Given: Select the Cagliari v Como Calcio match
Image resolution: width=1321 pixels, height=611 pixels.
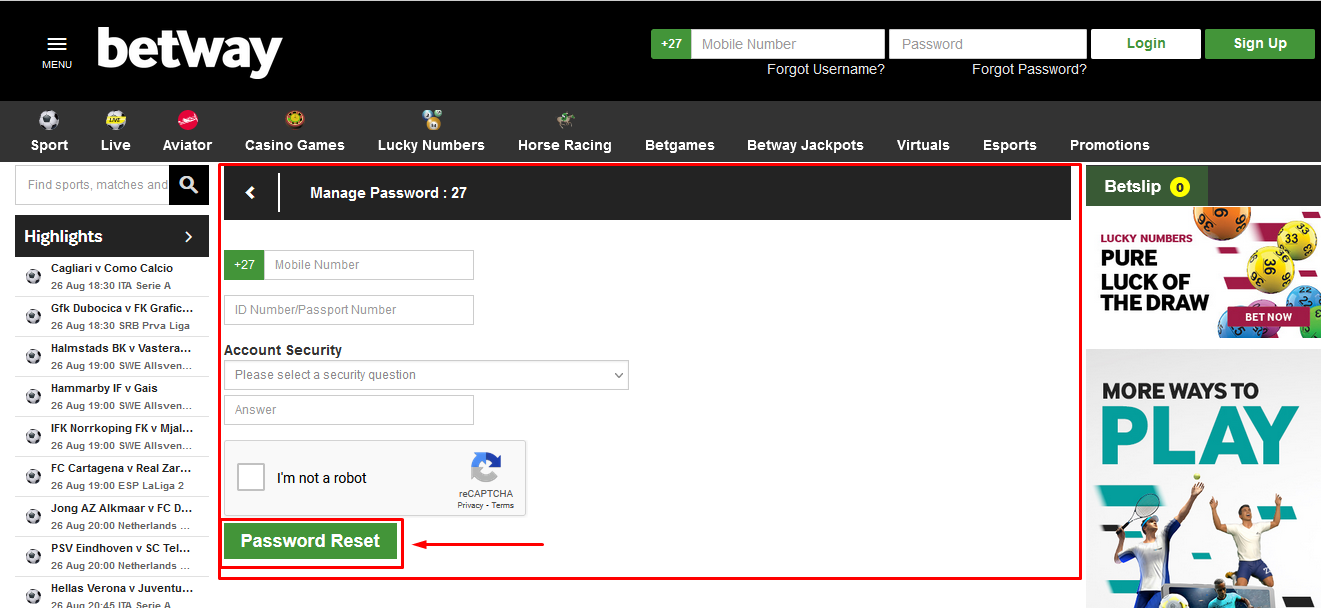Looking at the screenshot, I should pyautogui.click(x=112, y=268).
